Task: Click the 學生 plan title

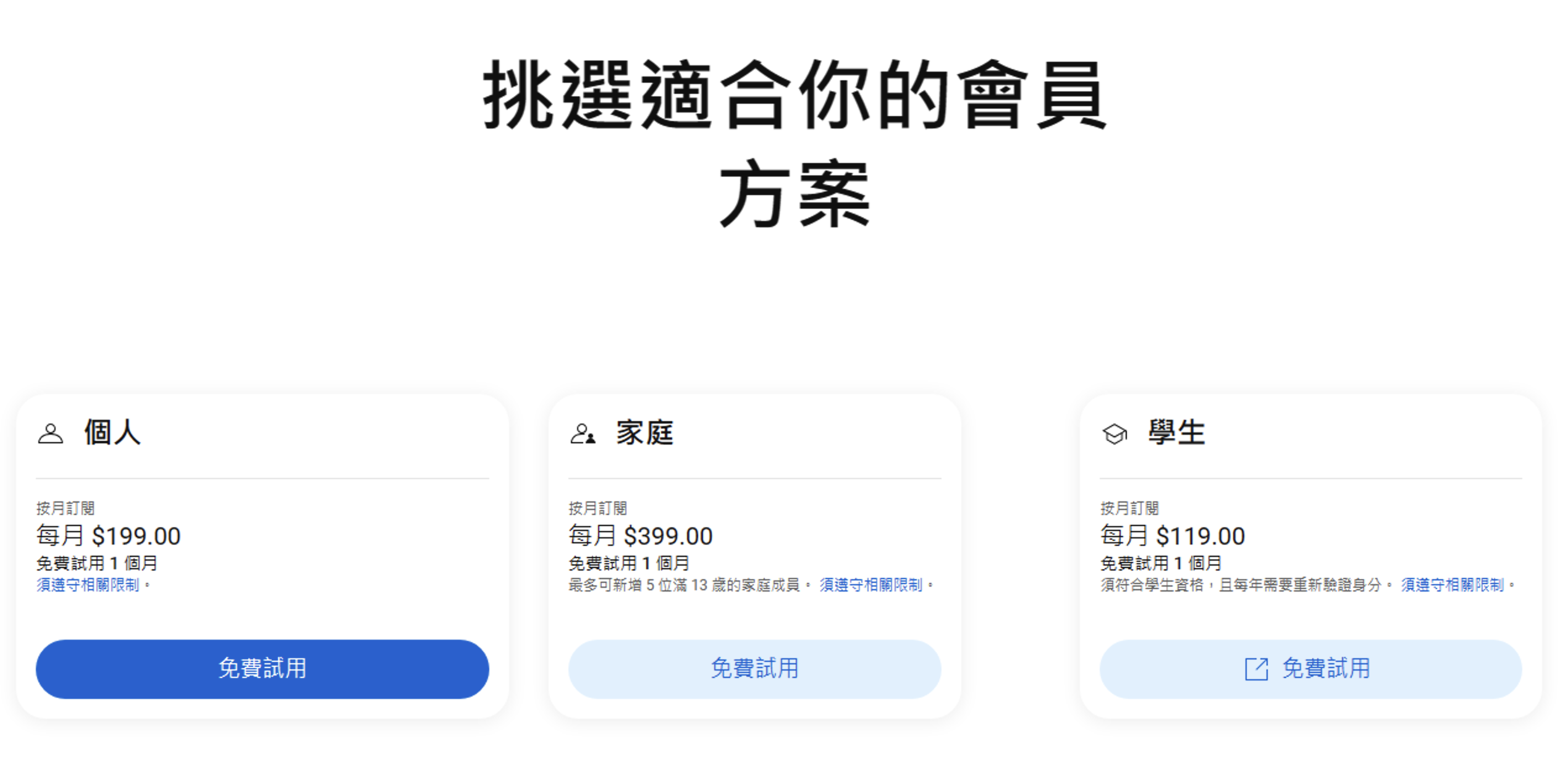Action: point(1176,432)
